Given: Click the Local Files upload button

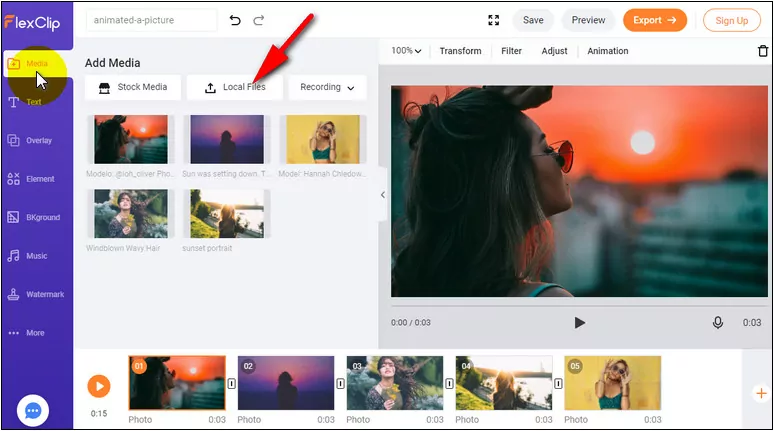Looking at the screenshot, I should pyautogui.click(x=234, y=87).
